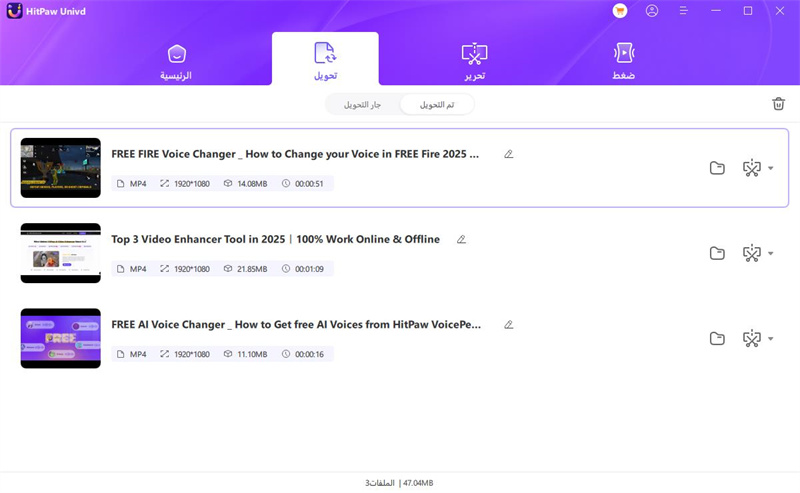
Task: Click the FREE FIRE video thumbnail
Action: coord(61,168)
